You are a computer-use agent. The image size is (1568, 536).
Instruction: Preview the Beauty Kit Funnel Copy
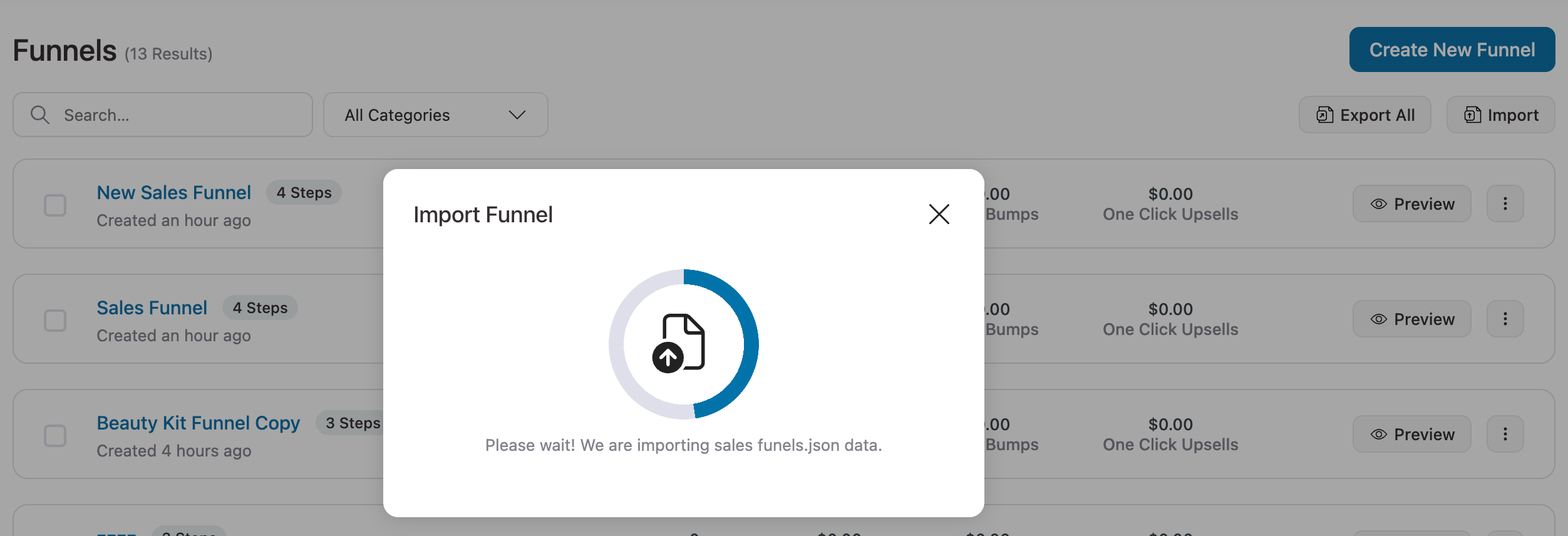(1411, 434)
